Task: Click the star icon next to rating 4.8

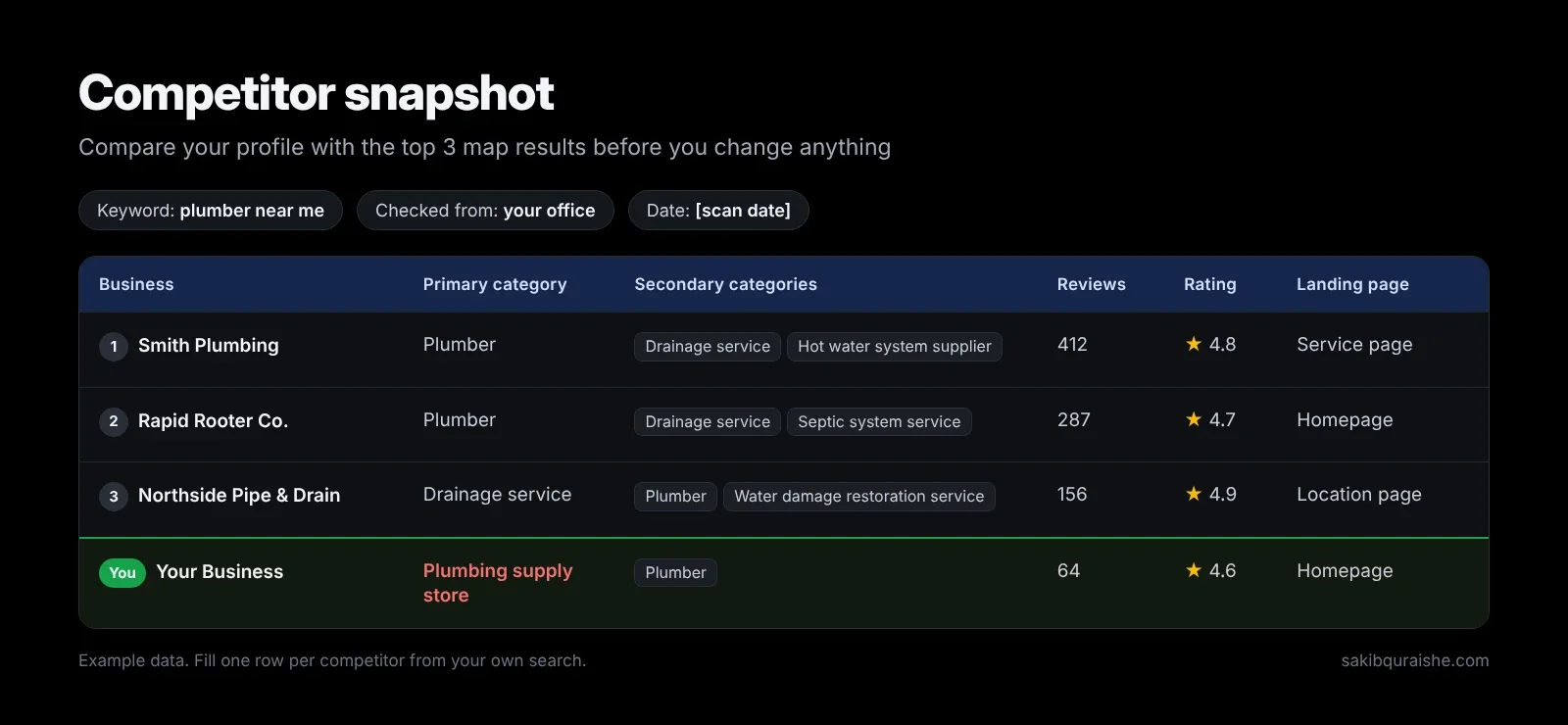Action: 1194,344
